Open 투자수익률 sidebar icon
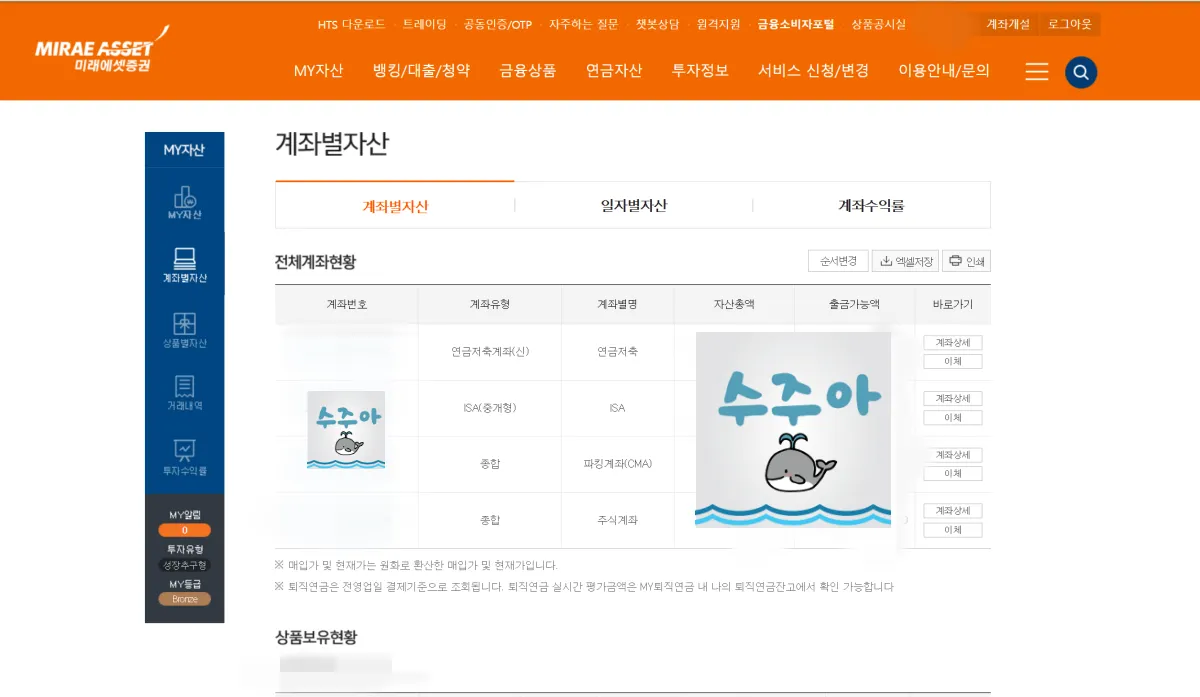Image resolution: width=1200 pixels, height=697 pixels. coord(185,457)
